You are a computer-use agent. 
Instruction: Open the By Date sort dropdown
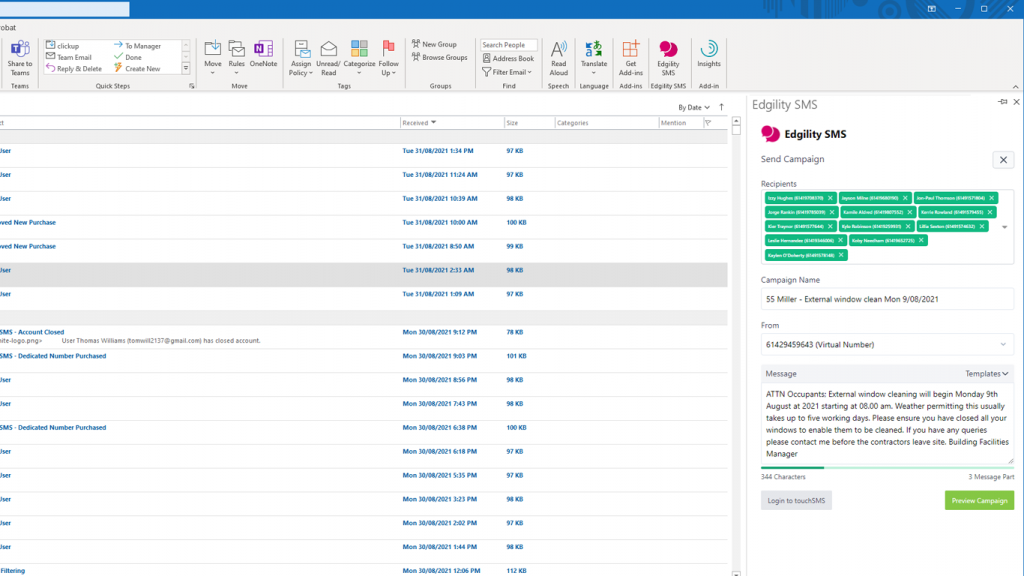(x=694, y=107)
